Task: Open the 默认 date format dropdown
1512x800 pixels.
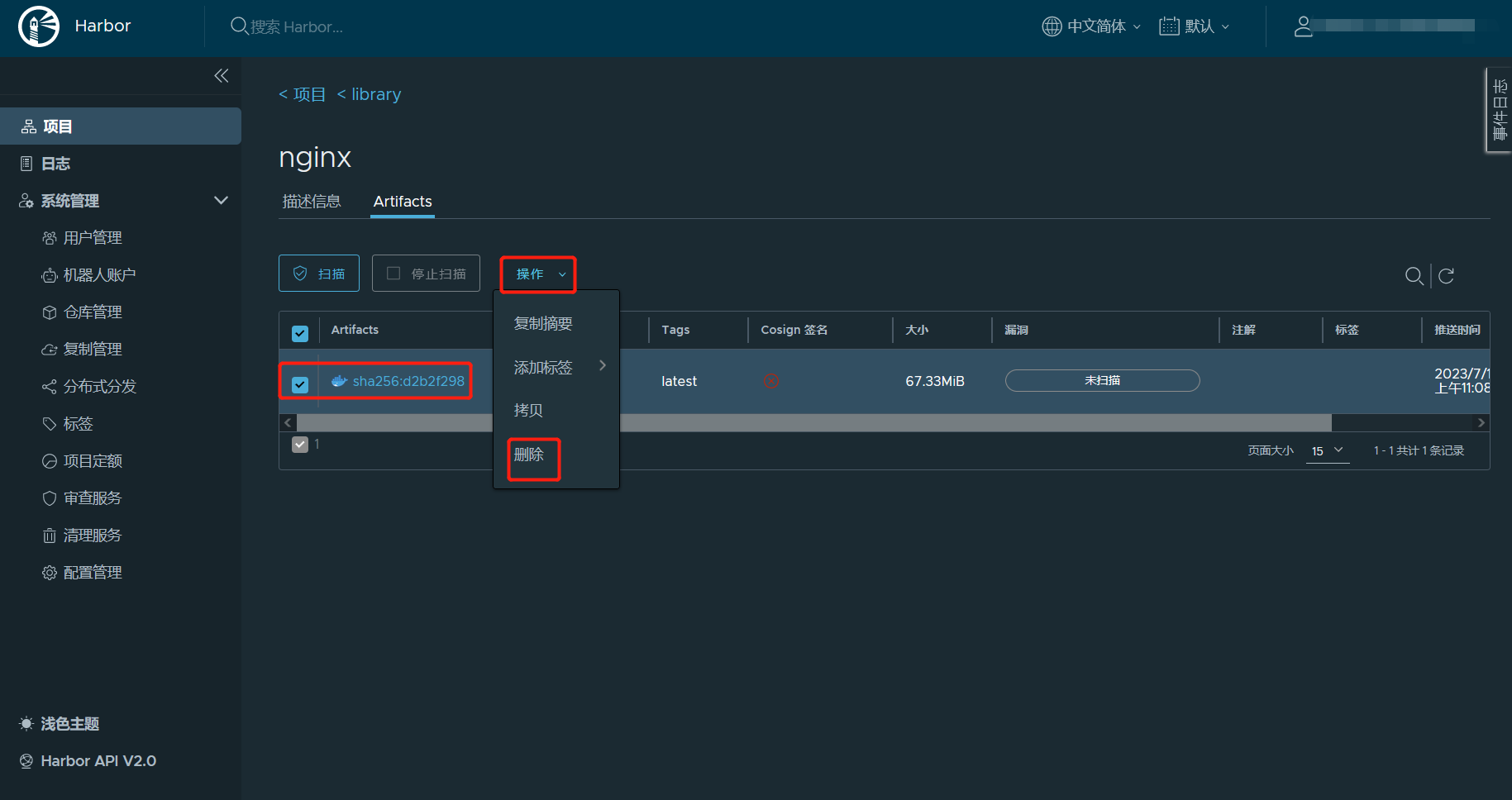Action: click(x=1194, y=26)
